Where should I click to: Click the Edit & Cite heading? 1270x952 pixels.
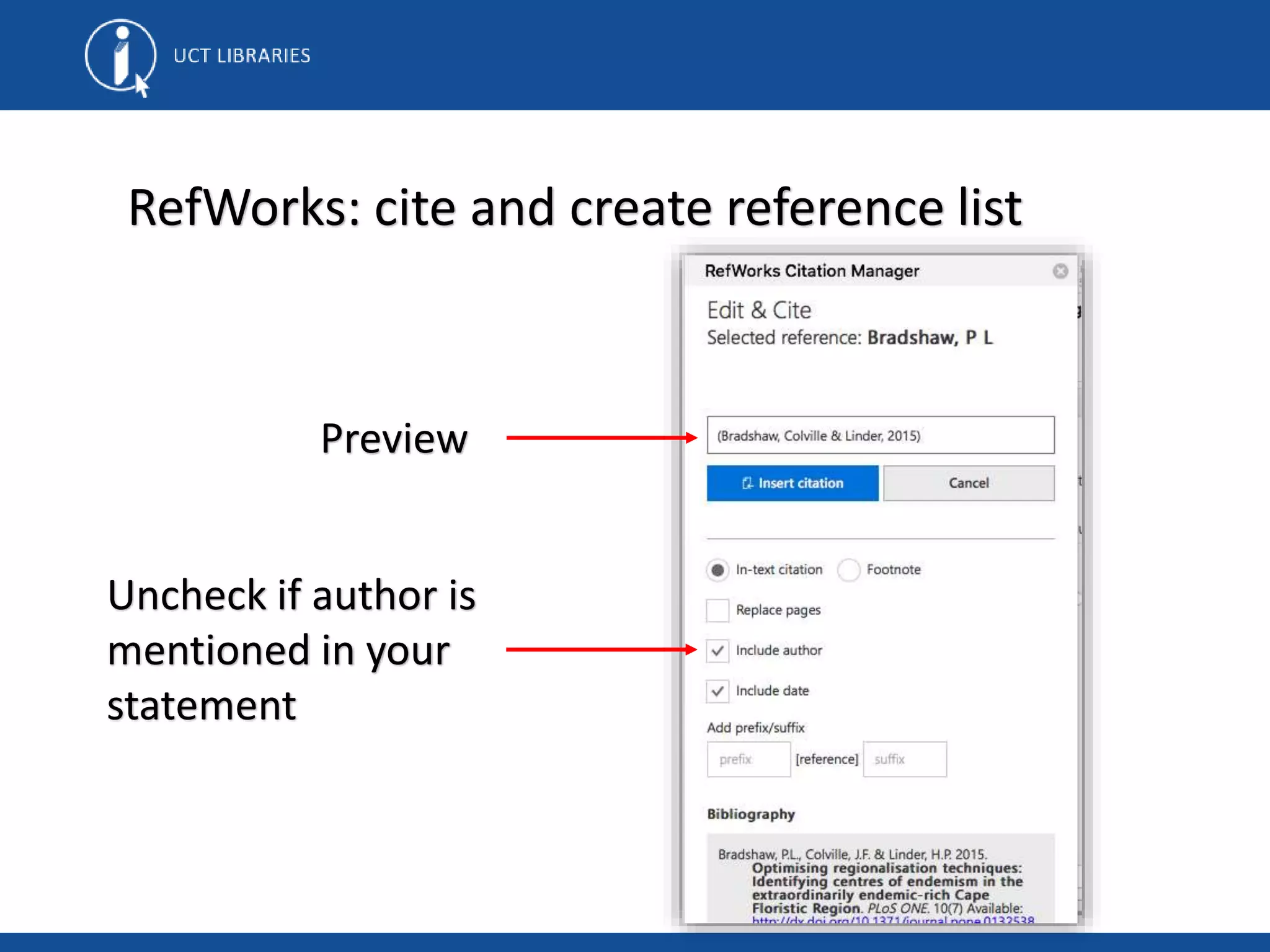click(759, 310)
